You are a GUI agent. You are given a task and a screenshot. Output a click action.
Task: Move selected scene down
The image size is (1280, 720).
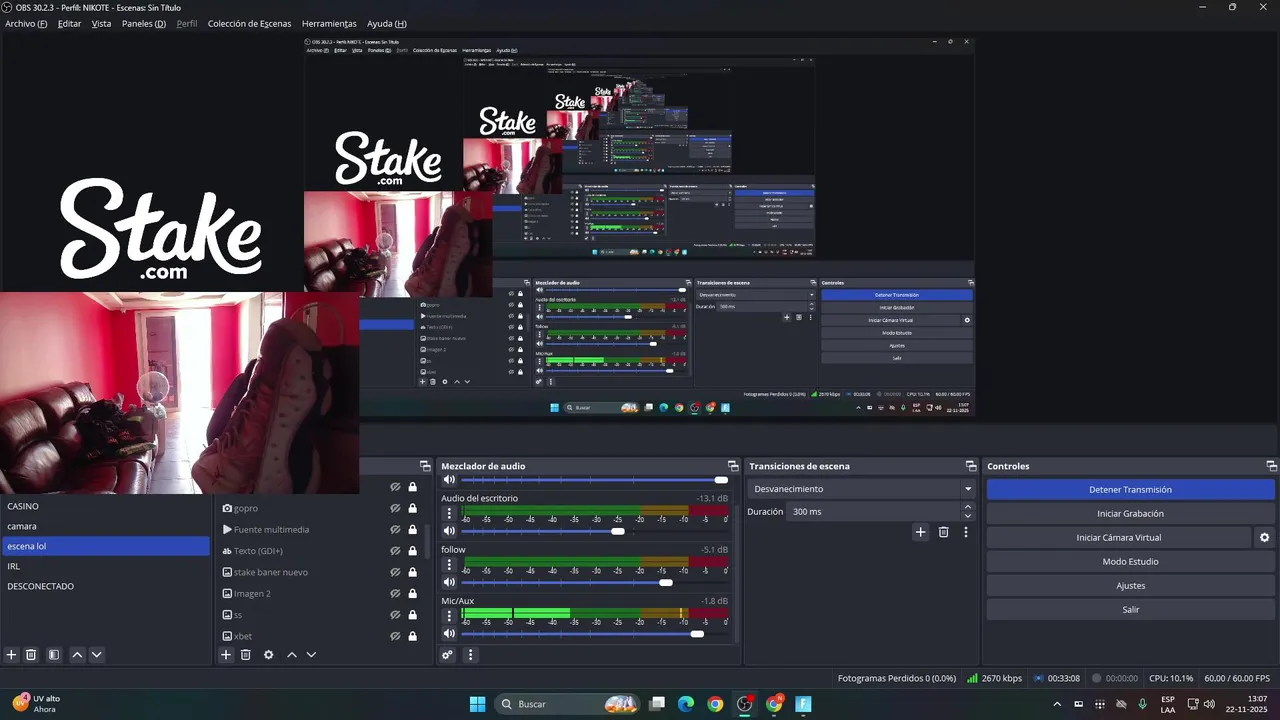[97, 655]
